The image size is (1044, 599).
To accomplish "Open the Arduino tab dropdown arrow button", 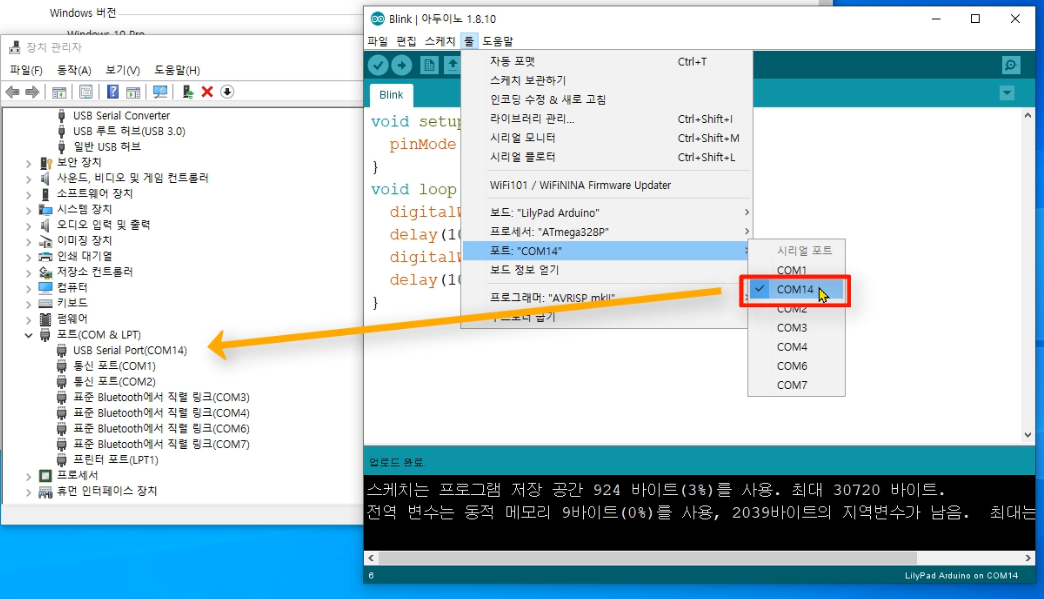I will pos(1007,93).
